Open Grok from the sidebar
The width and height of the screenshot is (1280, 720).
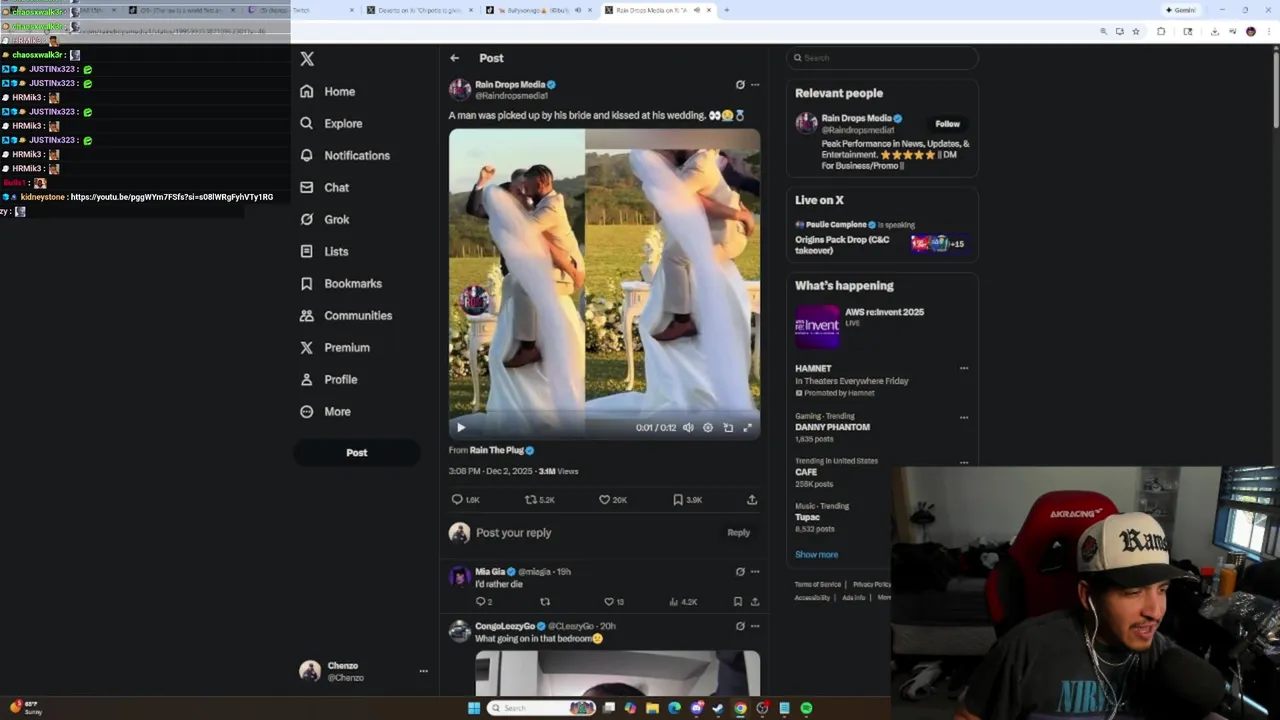coord(325,219)
